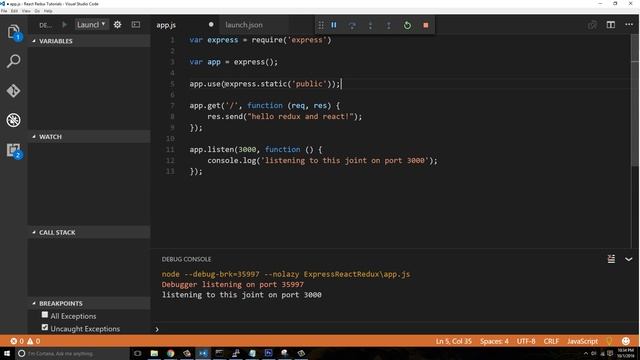
Task: Open the debug console icon in debug header
Action: 136,24
